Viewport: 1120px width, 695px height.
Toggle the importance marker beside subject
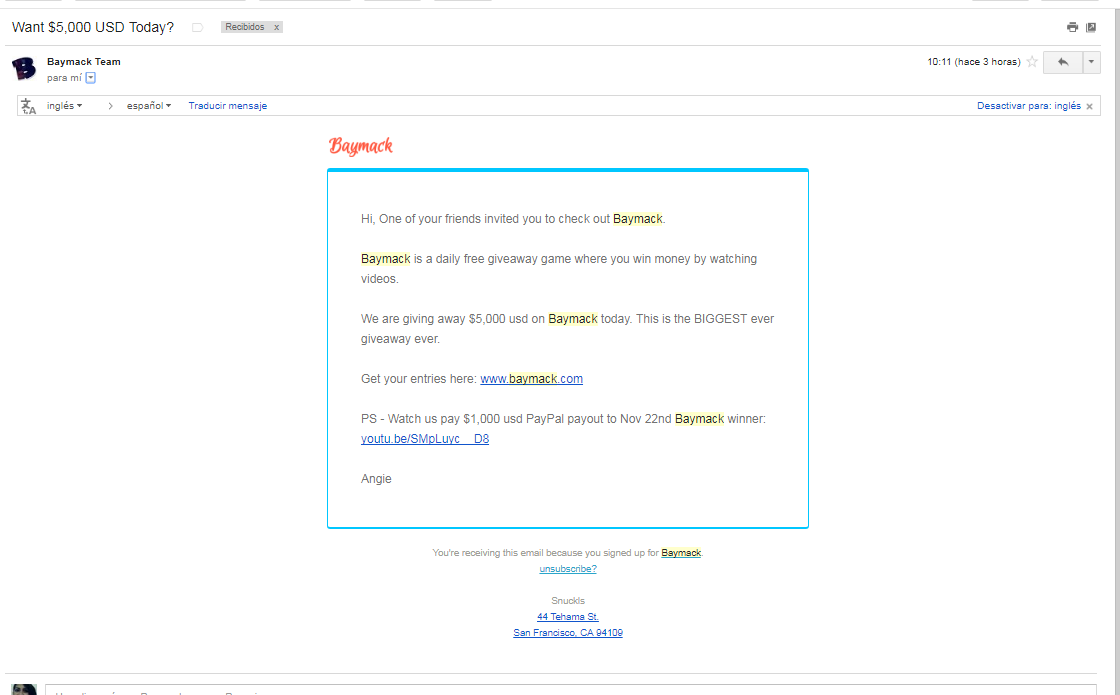pyautogui.click(x=198, y=27)
